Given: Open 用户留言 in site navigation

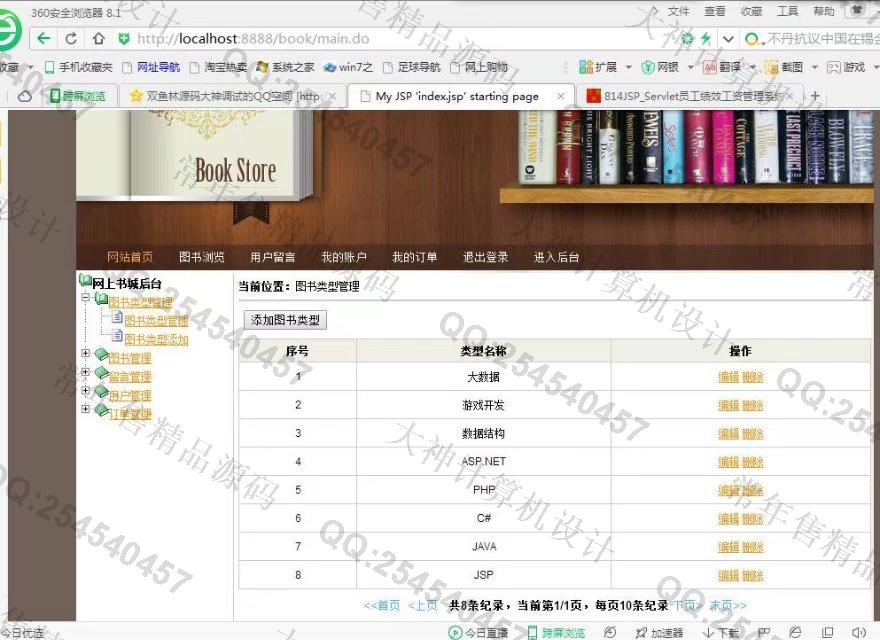Looking at the screenshot, I should click(x=273, y=257).
